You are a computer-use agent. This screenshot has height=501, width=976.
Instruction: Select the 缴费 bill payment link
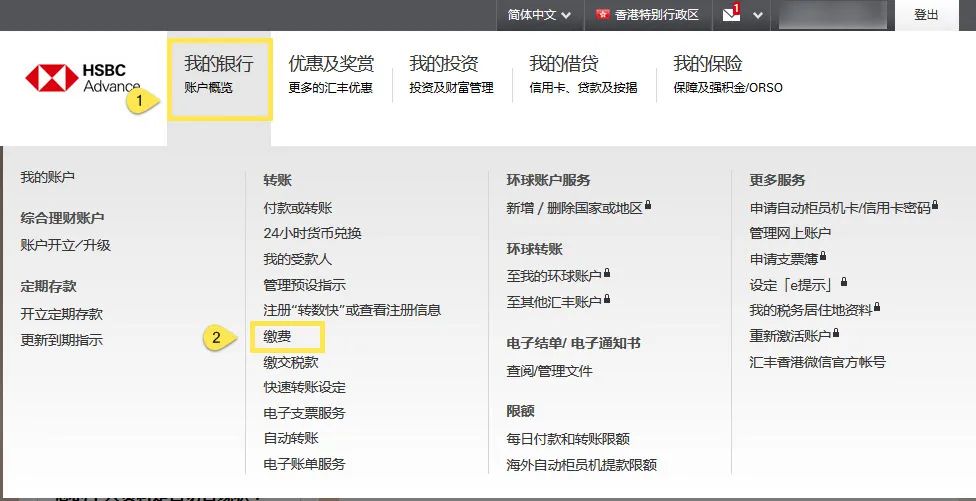(x=278, y=337)
